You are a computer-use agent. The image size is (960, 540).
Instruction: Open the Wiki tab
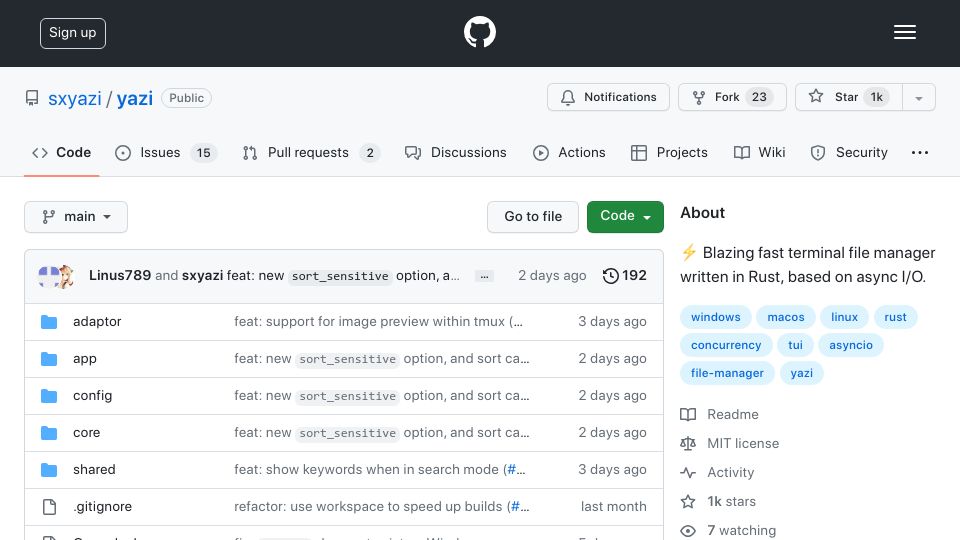click(x=759, y=152)
